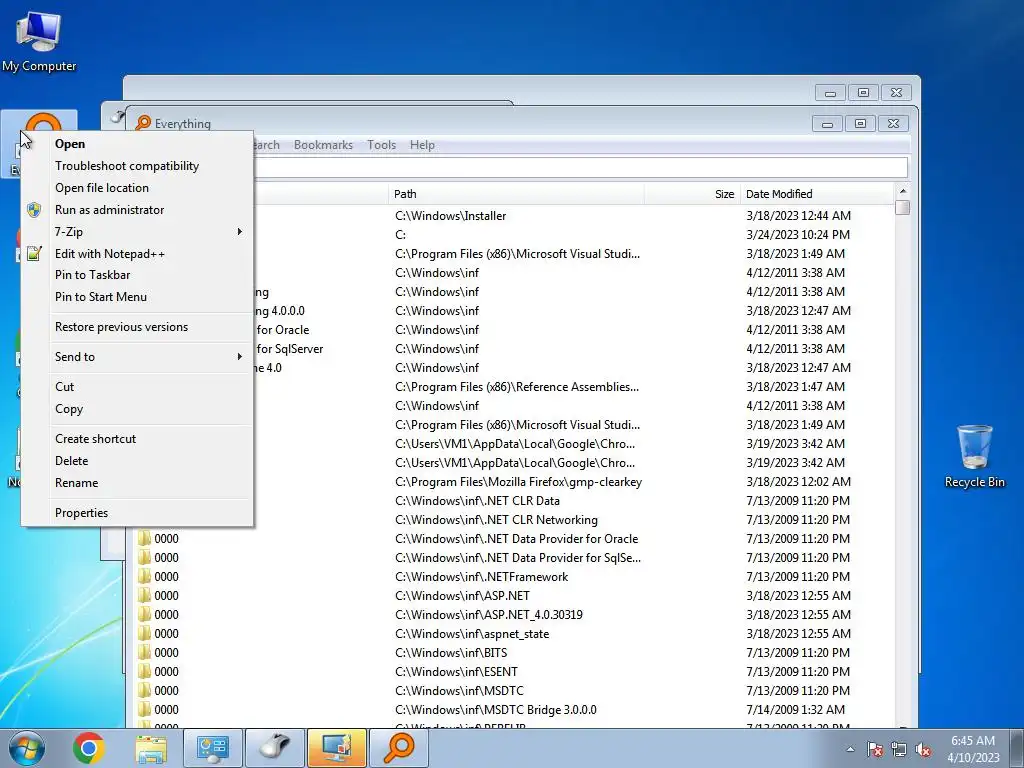Minimize the Everything window
The width and height of the screenshot is (1024, 768).
(827, 123)
